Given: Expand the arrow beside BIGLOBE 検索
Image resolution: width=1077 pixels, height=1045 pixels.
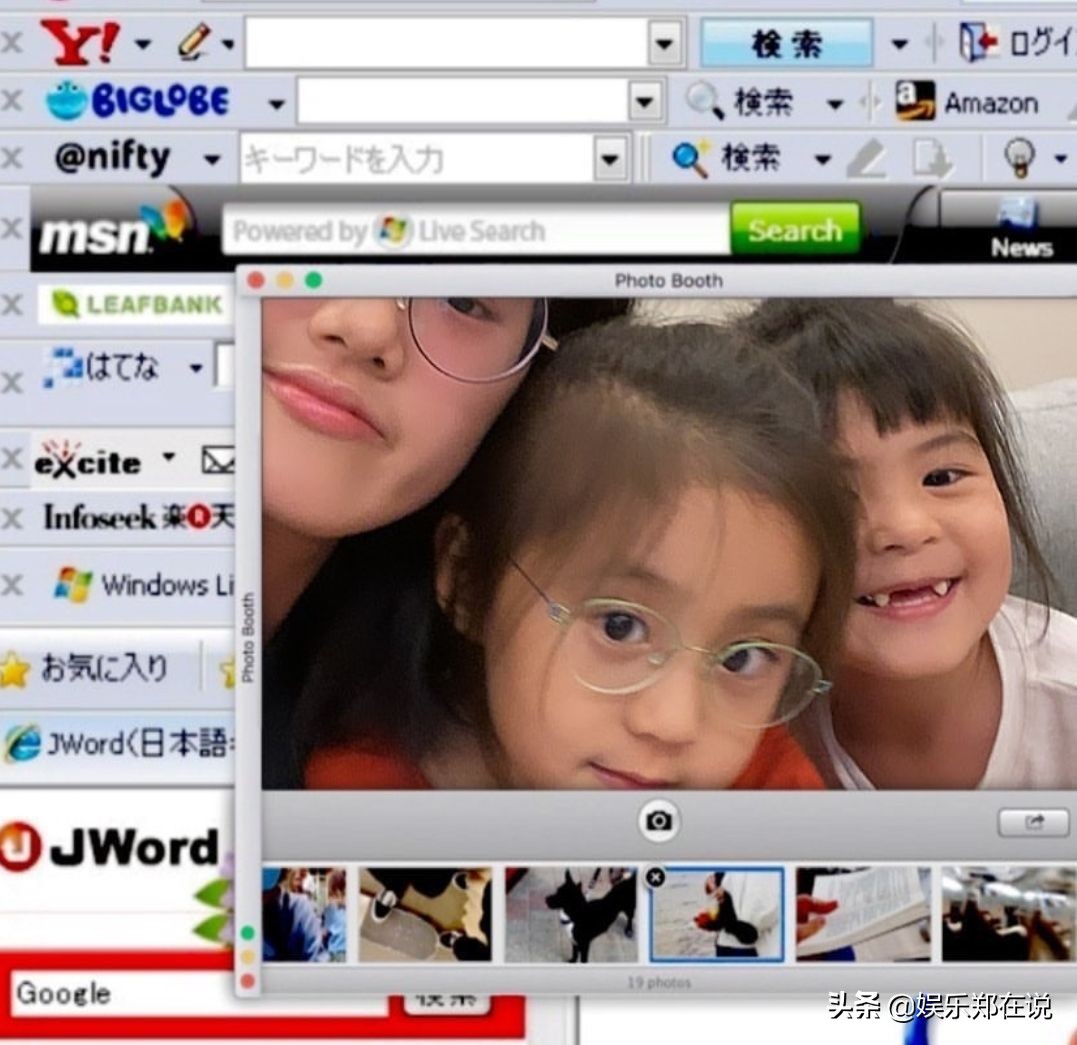Looking at the screenshot, I should [835, 104].
